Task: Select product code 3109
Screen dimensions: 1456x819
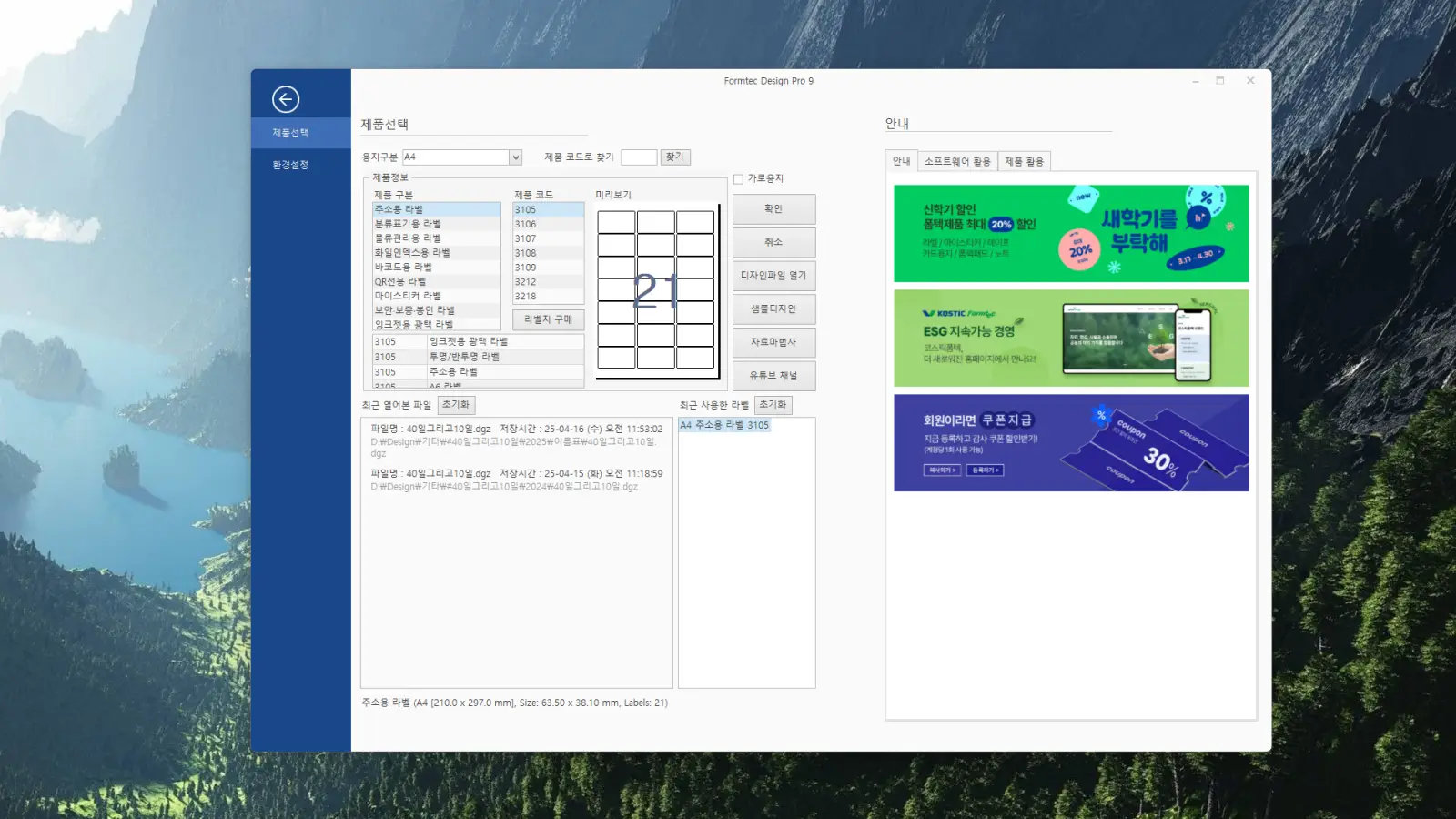Action: click(x=548, y=268)
